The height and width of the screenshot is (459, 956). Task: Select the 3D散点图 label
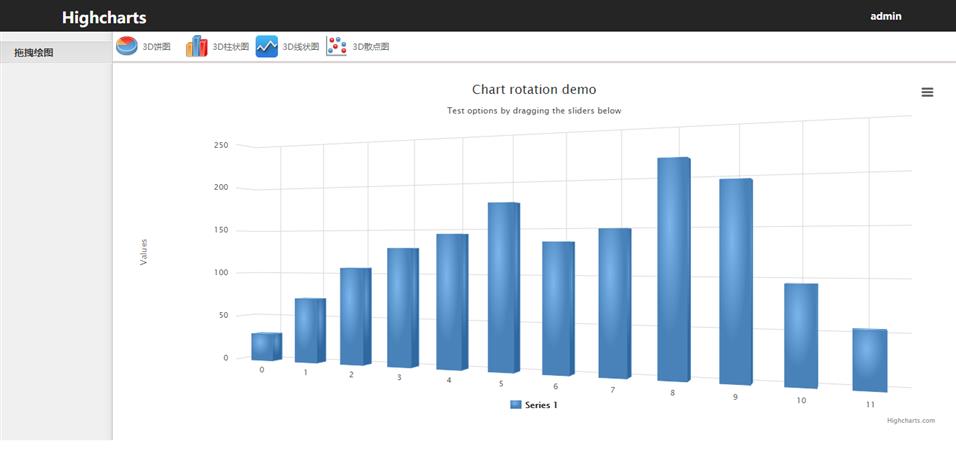(x=371, y=47)
